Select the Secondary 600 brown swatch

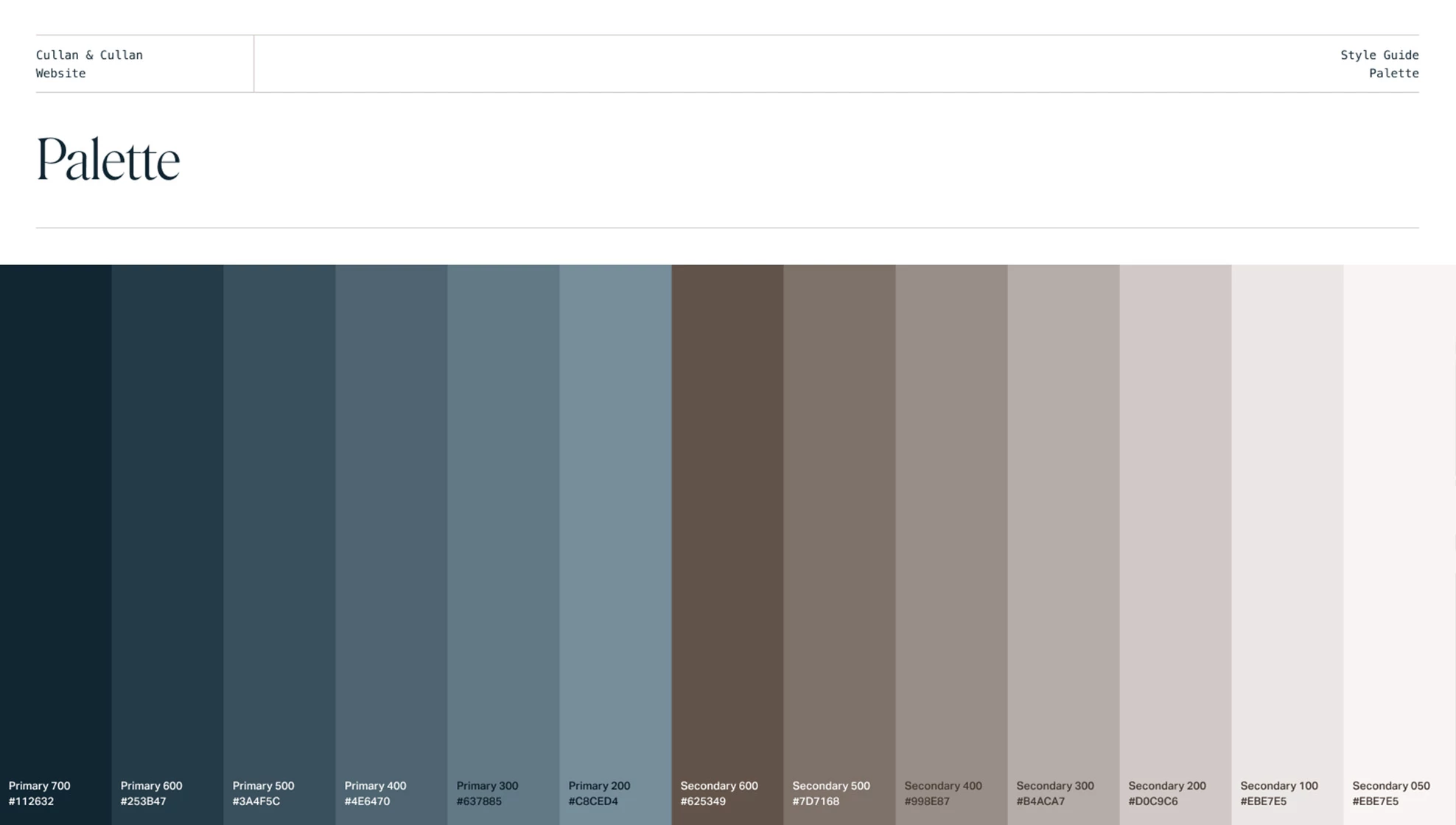(727, 516)
